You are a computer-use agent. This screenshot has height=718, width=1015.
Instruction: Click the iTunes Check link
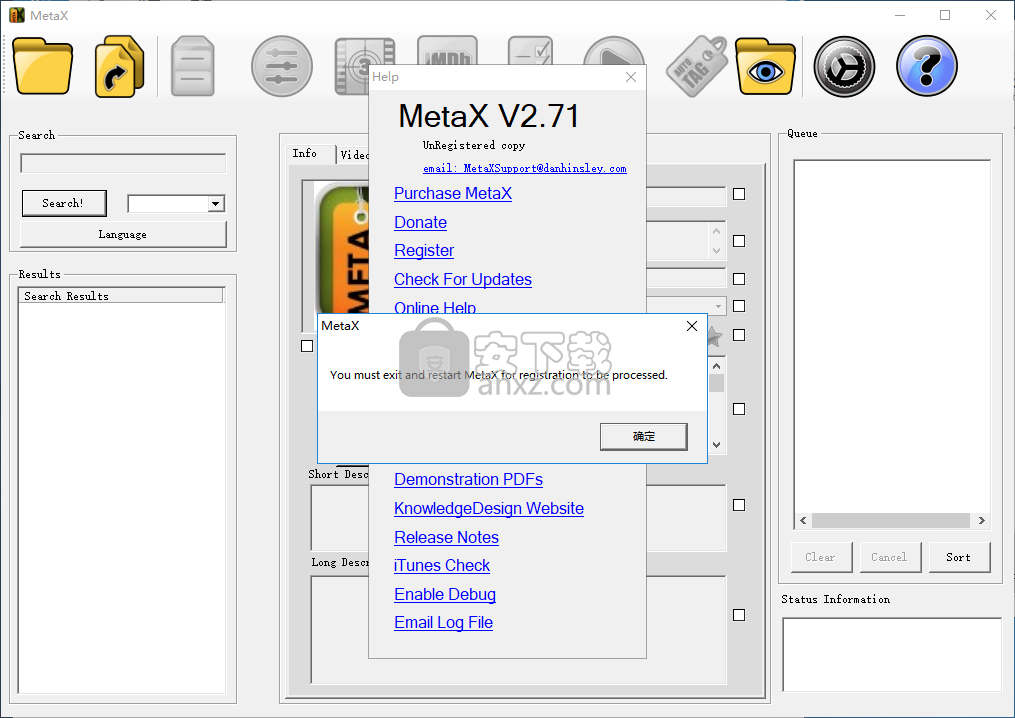click(x=442, y=566)
